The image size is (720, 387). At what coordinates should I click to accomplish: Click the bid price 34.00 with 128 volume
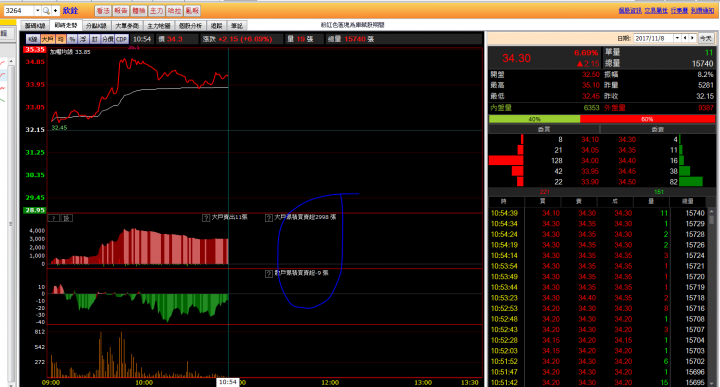(590, 161)
